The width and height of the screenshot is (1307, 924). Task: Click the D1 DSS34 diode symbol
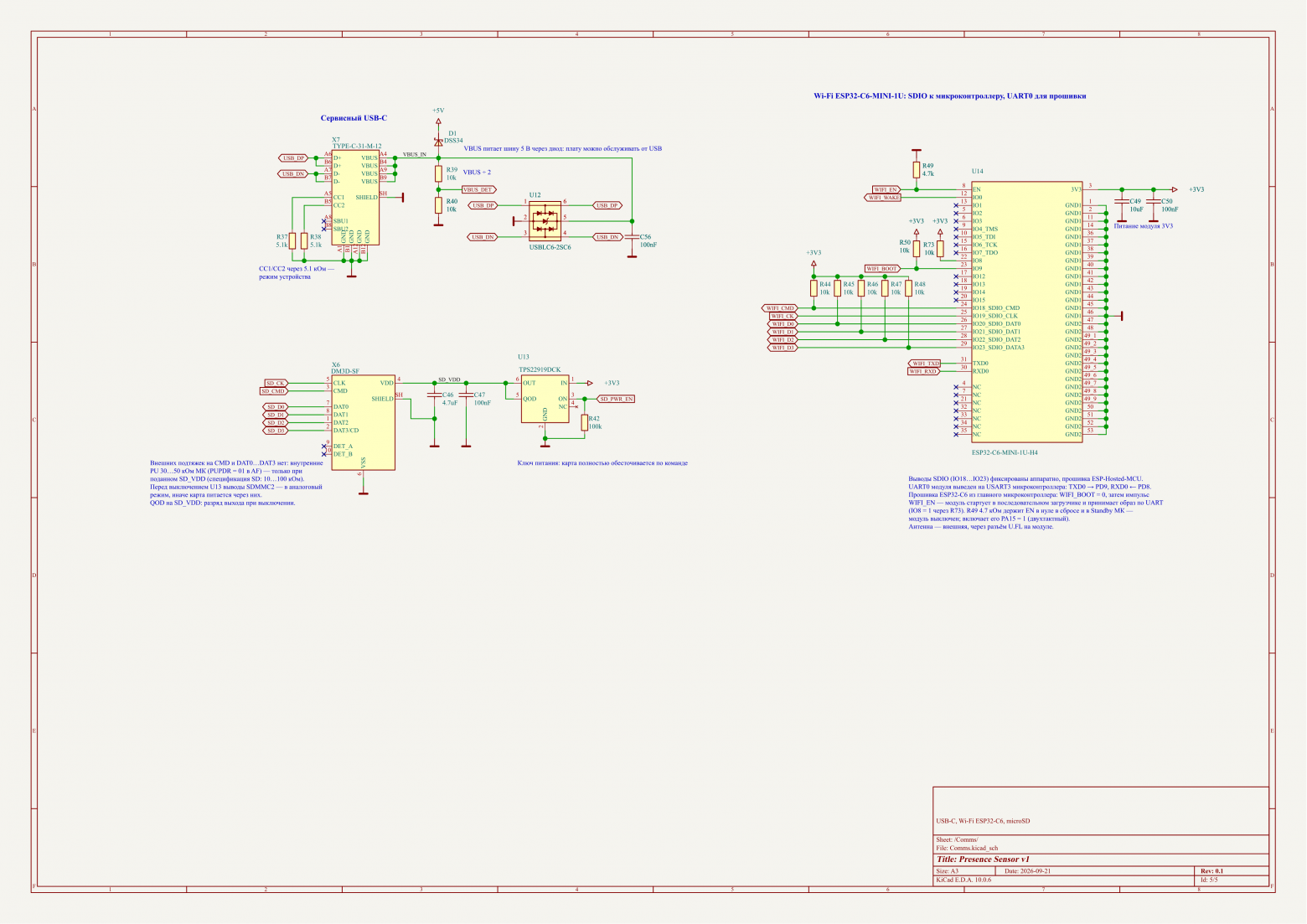click(x=438, y=142)
